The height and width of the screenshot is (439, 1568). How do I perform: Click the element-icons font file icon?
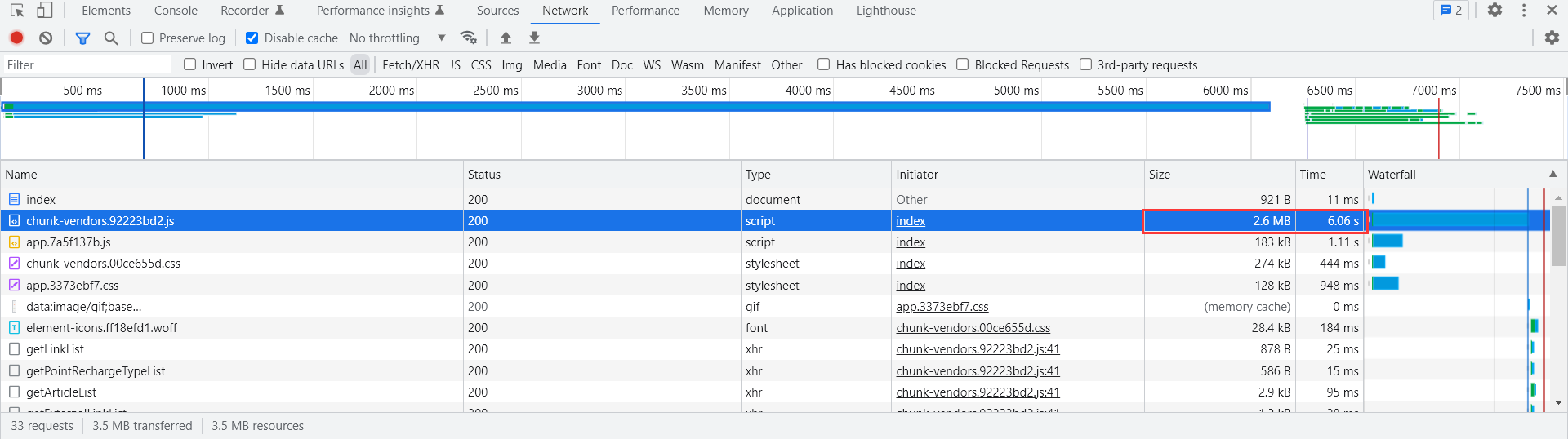point(14,327)
